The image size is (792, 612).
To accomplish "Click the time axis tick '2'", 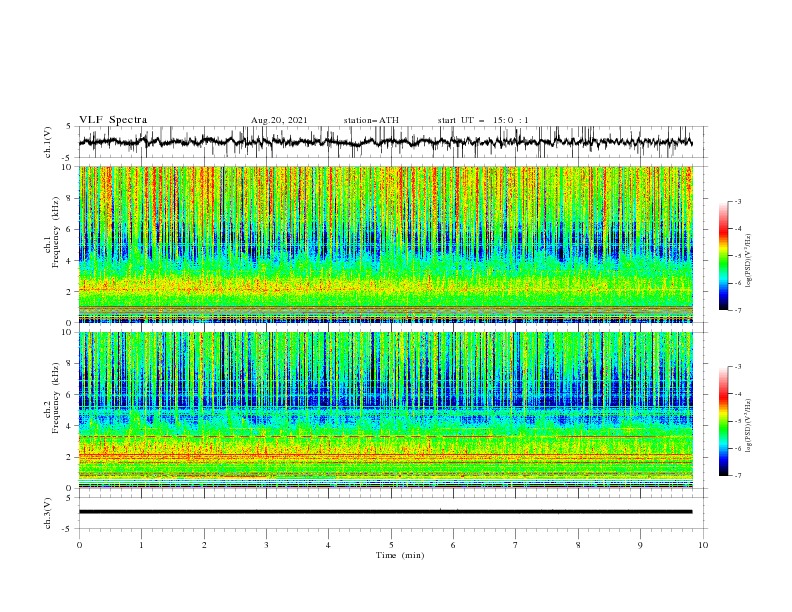I will [204, 545].
